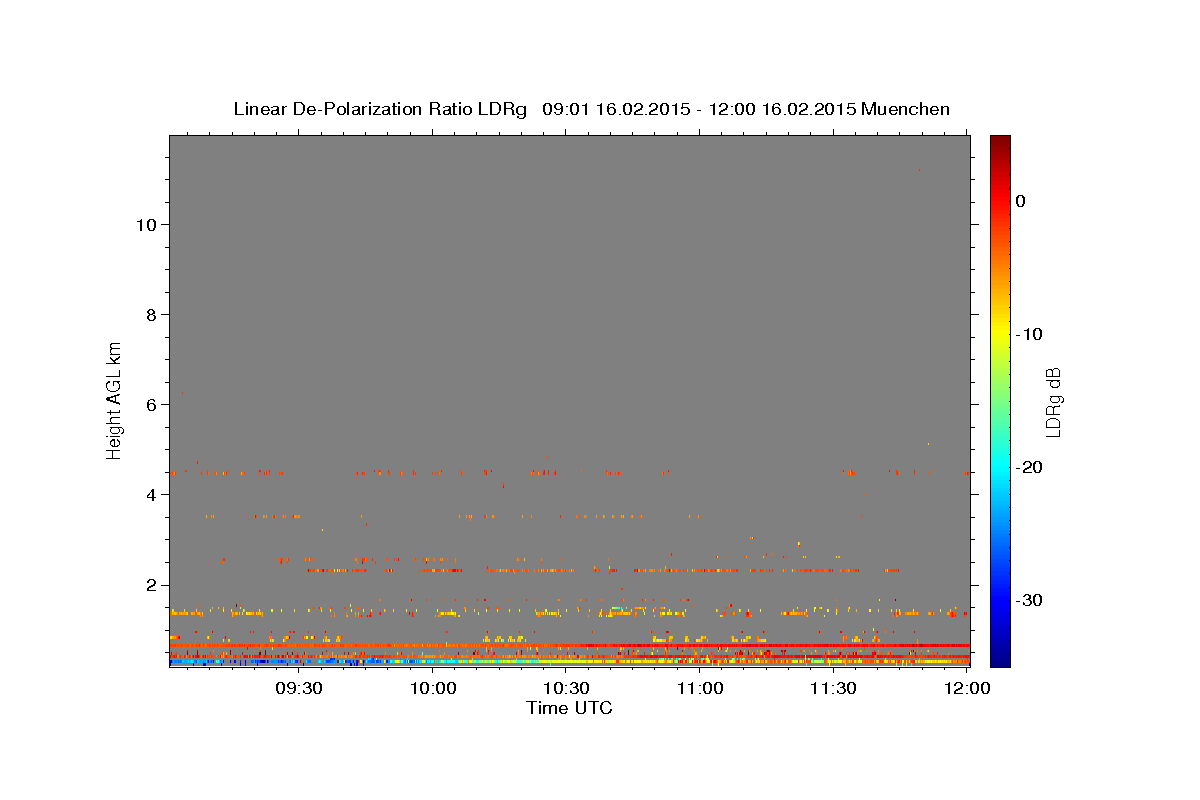
Task: Click the 'Time UTC' axis label
Action: click(569, 708)
